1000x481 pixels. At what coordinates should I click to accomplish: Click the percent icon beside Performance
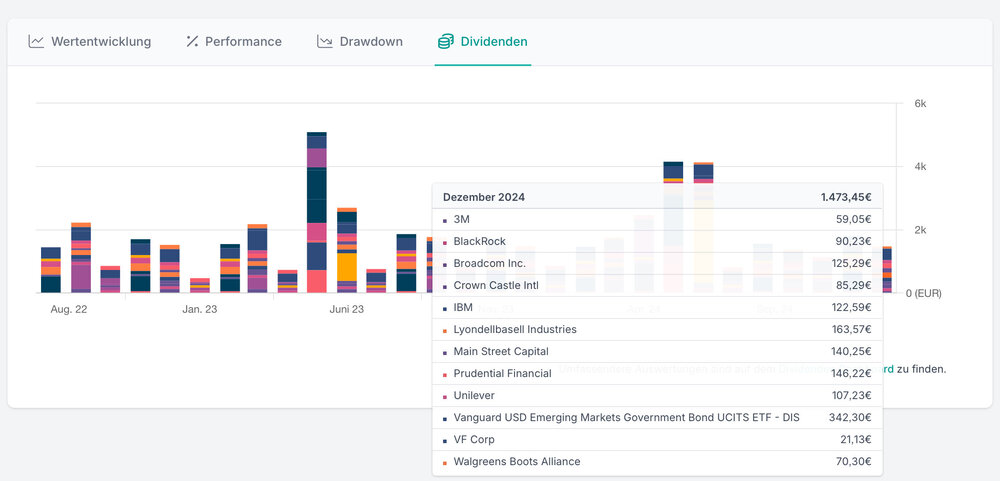click(x=193, y=42)
